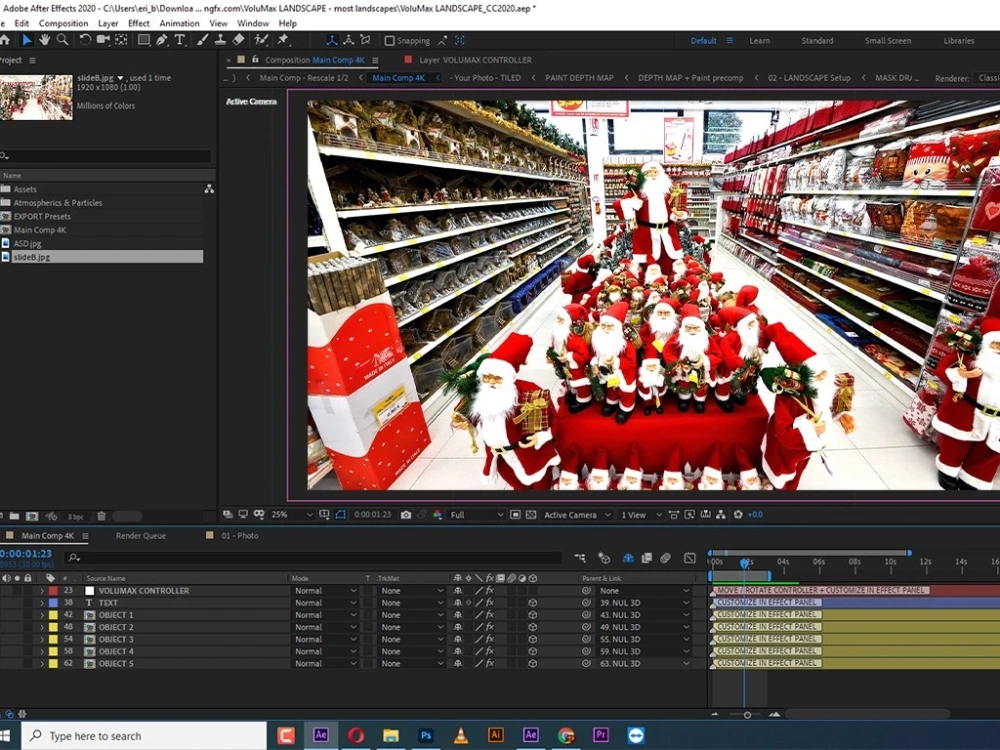This screenshot has width=1000, height=750.
Task: Click the red label color of VOLUMAX CONTROLLER
Action: 53,591
